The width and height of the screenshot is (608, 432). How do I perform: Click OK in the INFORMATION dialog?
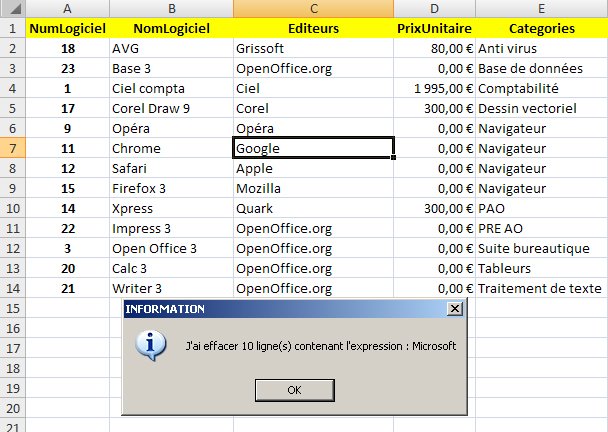click(x=295, y=390)
